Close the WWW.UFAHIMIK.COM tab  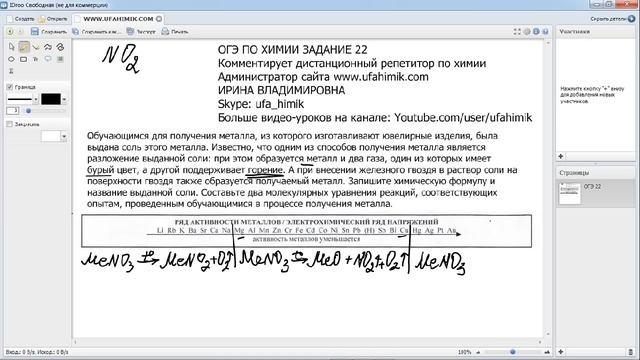pyautogui.click(x=159, y=19)
